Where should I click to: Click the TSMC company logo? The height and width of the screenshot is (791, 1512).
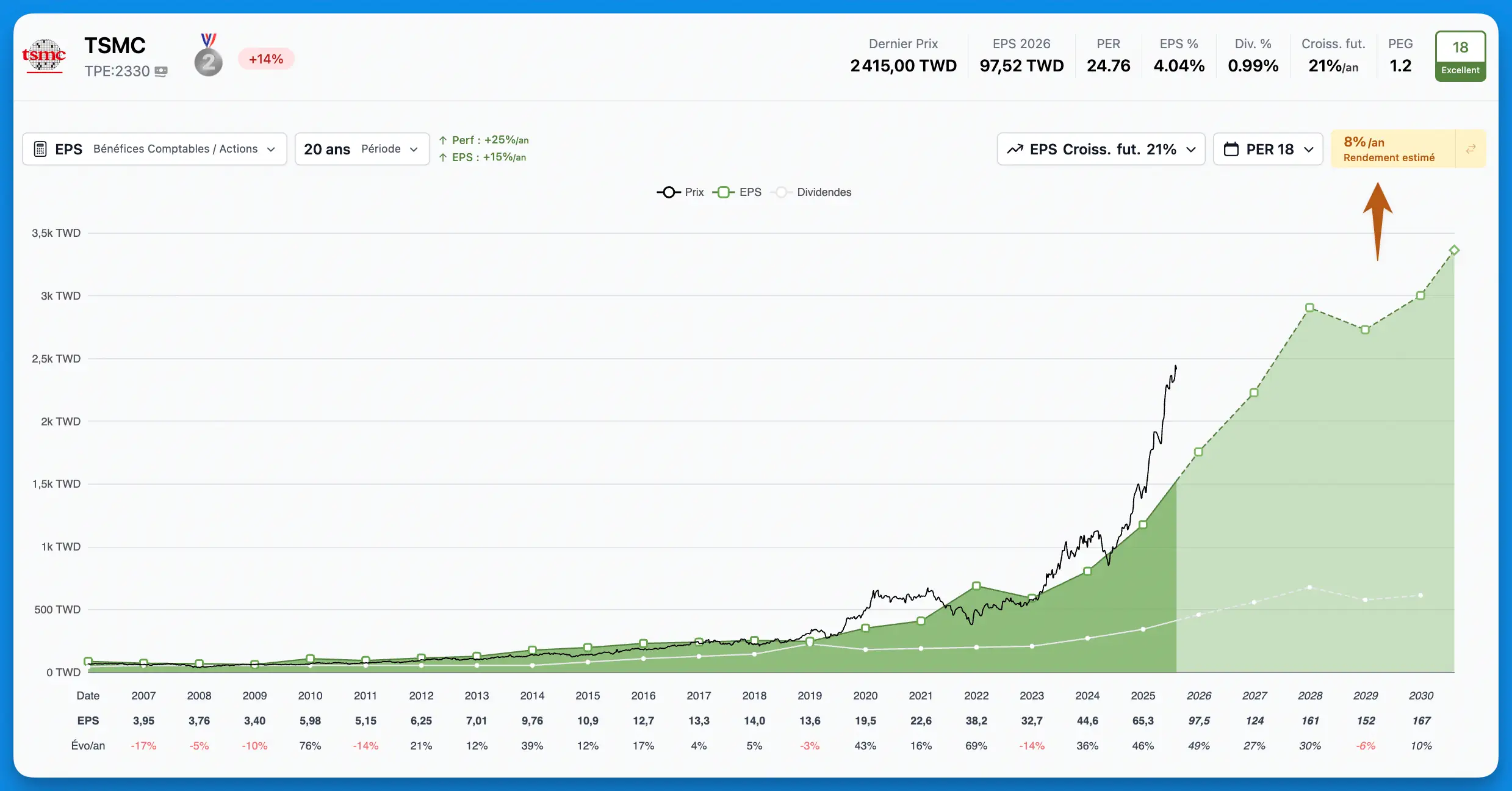click(43, 56)
